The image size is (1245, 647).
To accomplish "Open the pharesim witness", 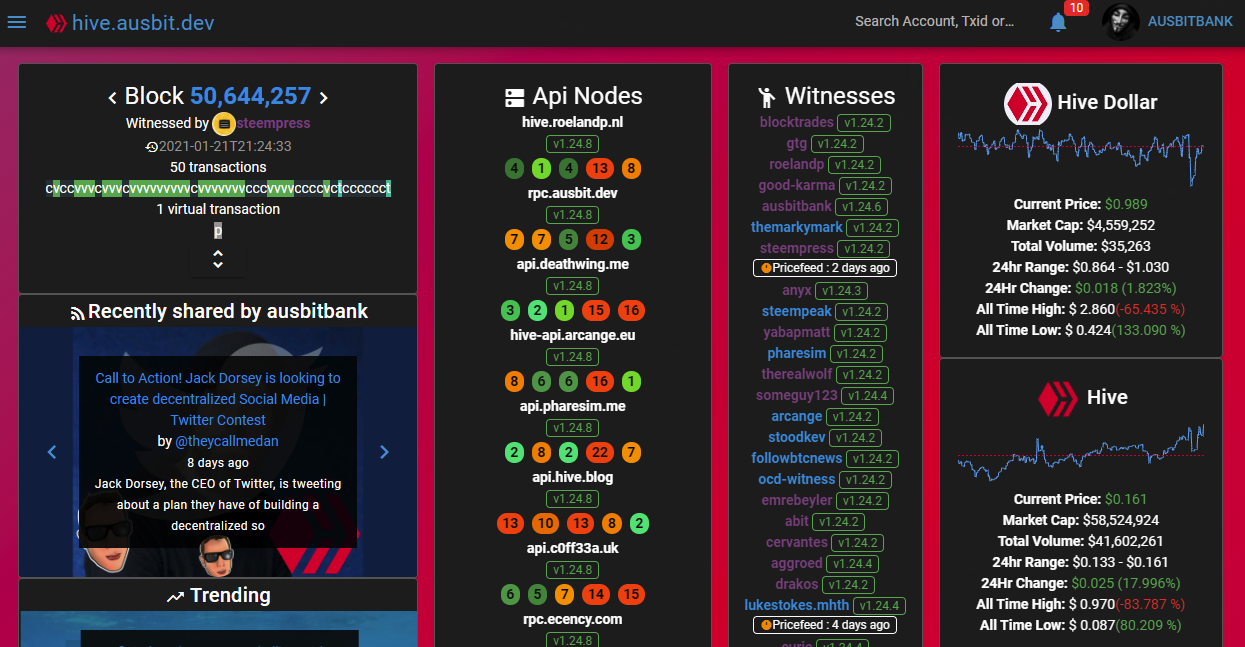I will click(797, 353).
